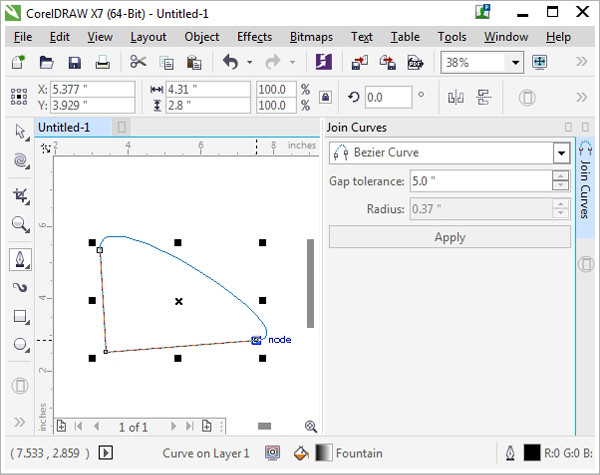This screenshot has height=475, width=600.
Task: Open the Bezier Curve join-type dropdown
Action: 561,153
